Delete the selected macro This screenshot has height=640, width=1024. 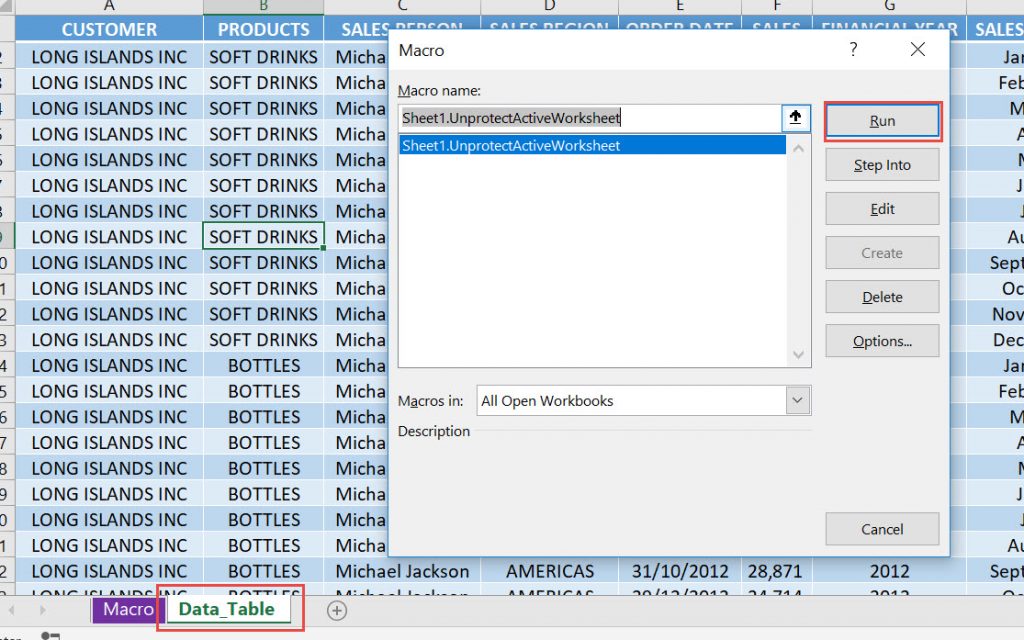click(x=881, y=296)
